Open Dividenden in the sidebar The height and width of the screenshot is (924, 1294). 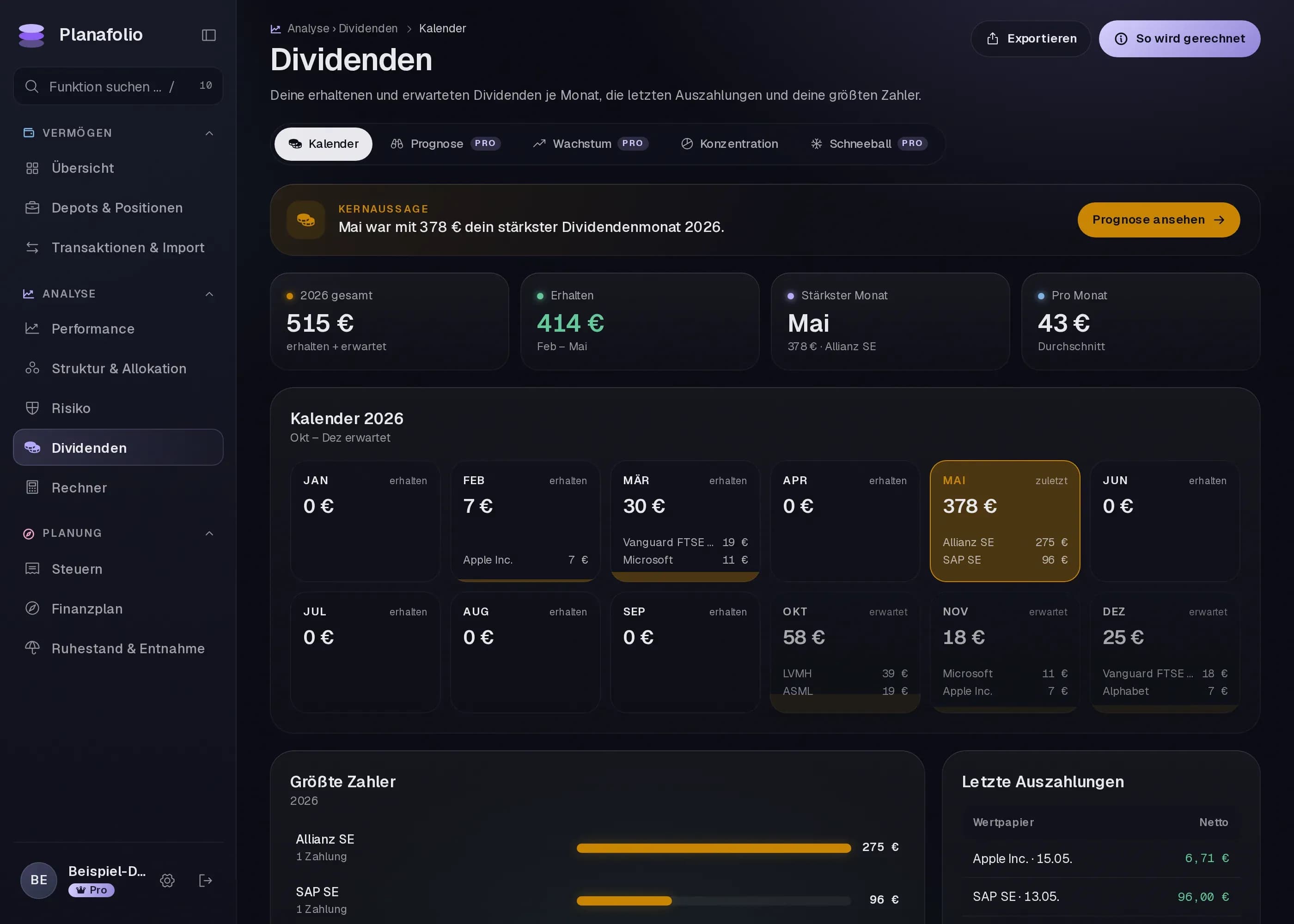(x=118, y=448)
